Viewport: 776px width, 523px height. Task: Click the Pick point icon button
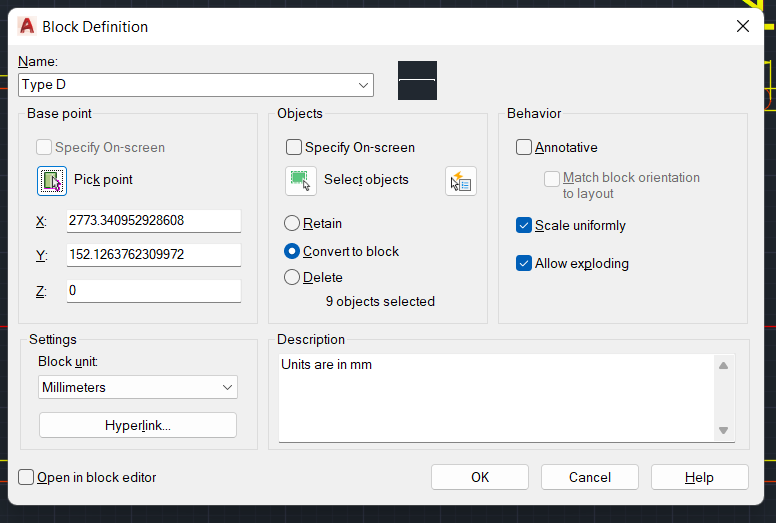coord(52,181)
